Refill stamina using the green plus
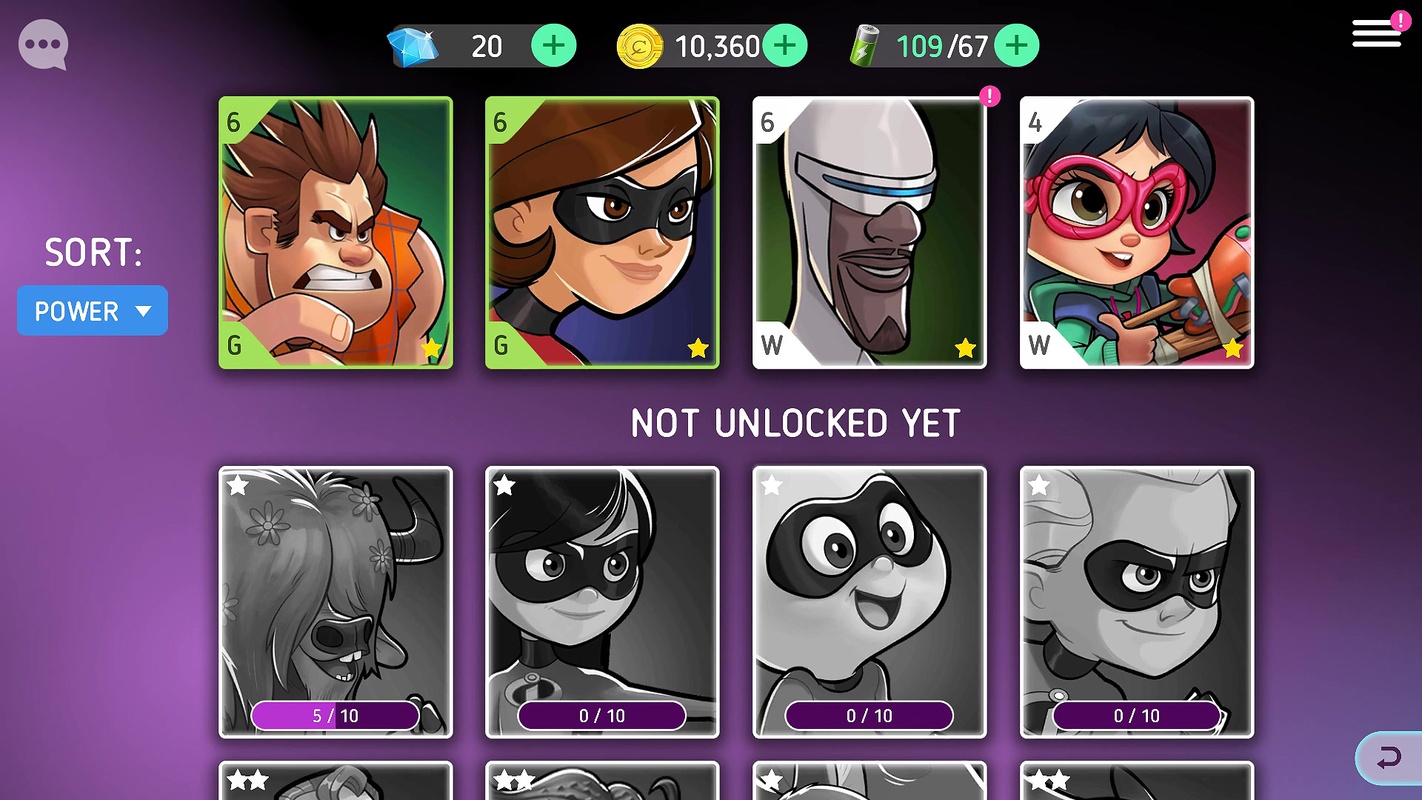Image resolution: width=1422 pixels, height=800 pixels. tap(1016, 46)
